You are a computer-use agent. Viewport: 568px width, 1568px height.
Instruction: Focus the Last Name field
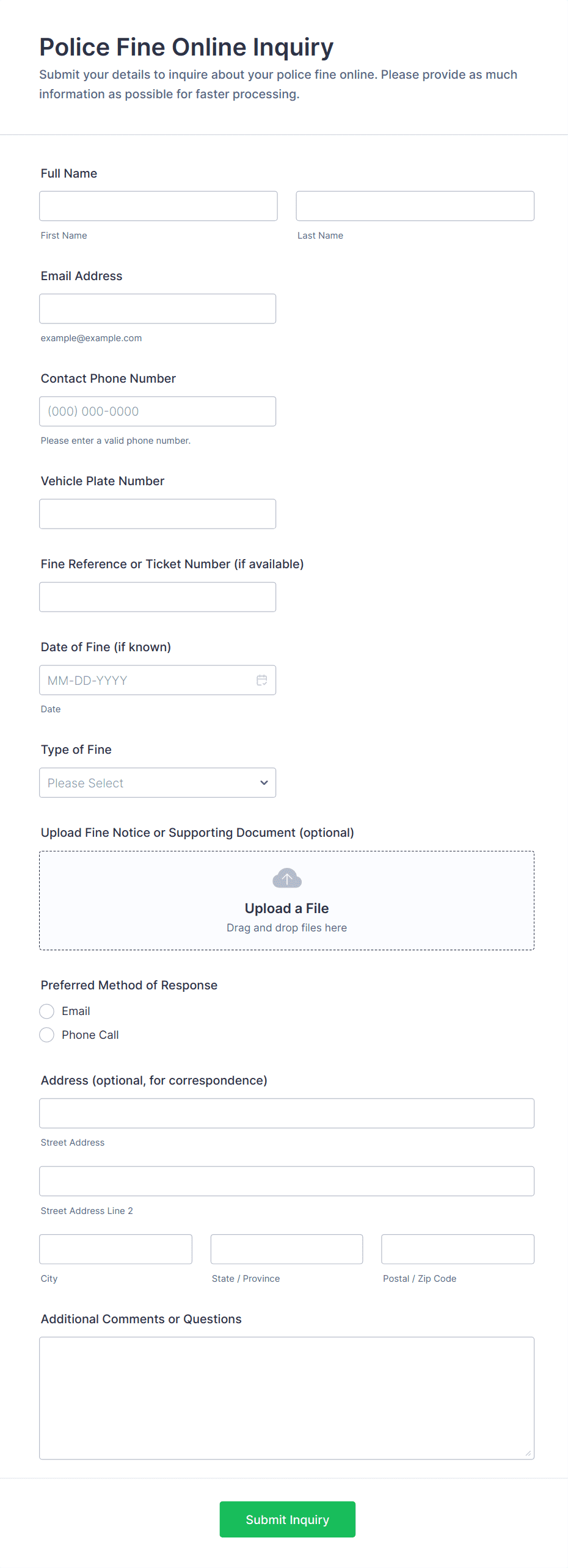415,206
